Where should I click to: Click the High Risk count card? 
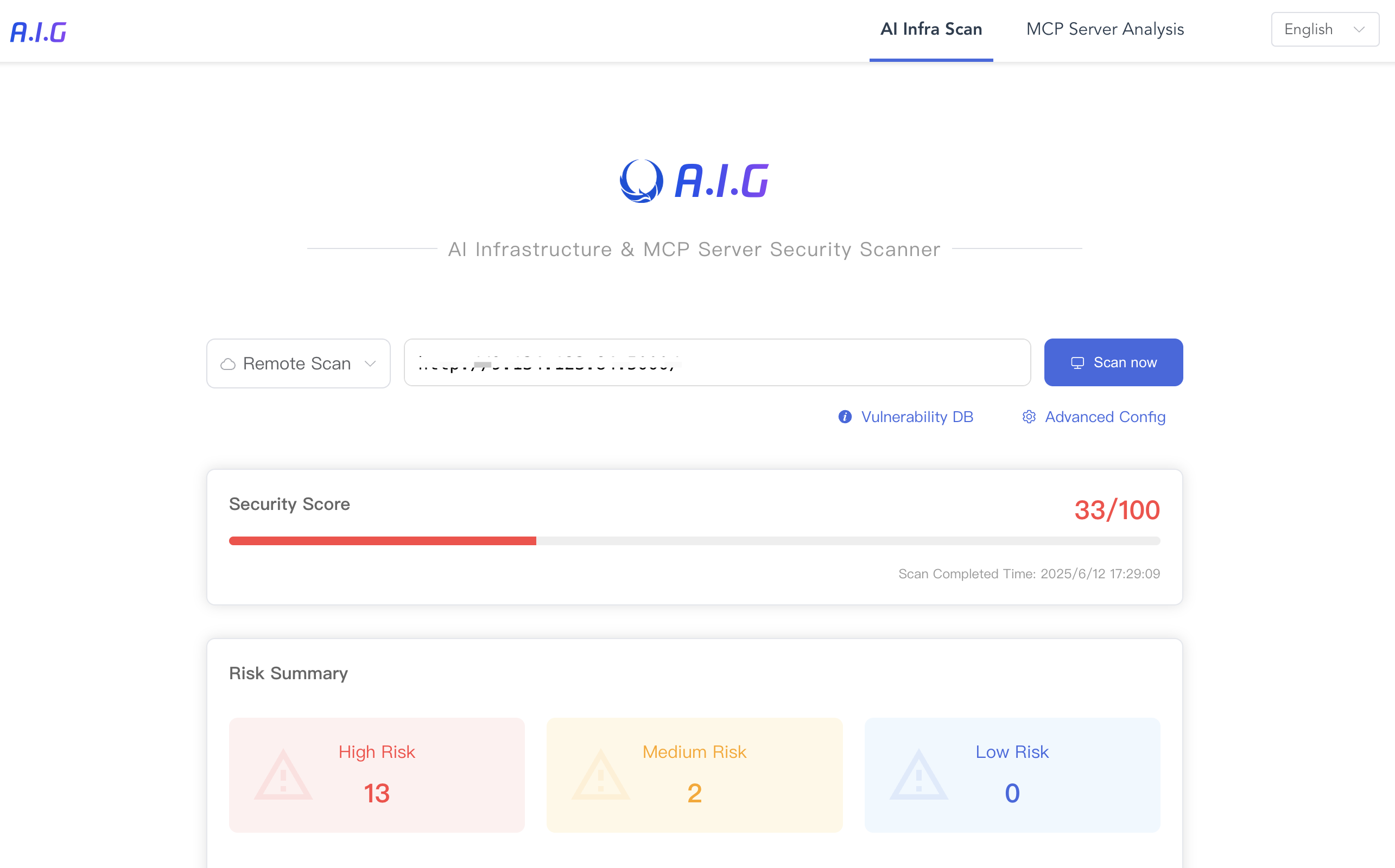pos(377,775)
